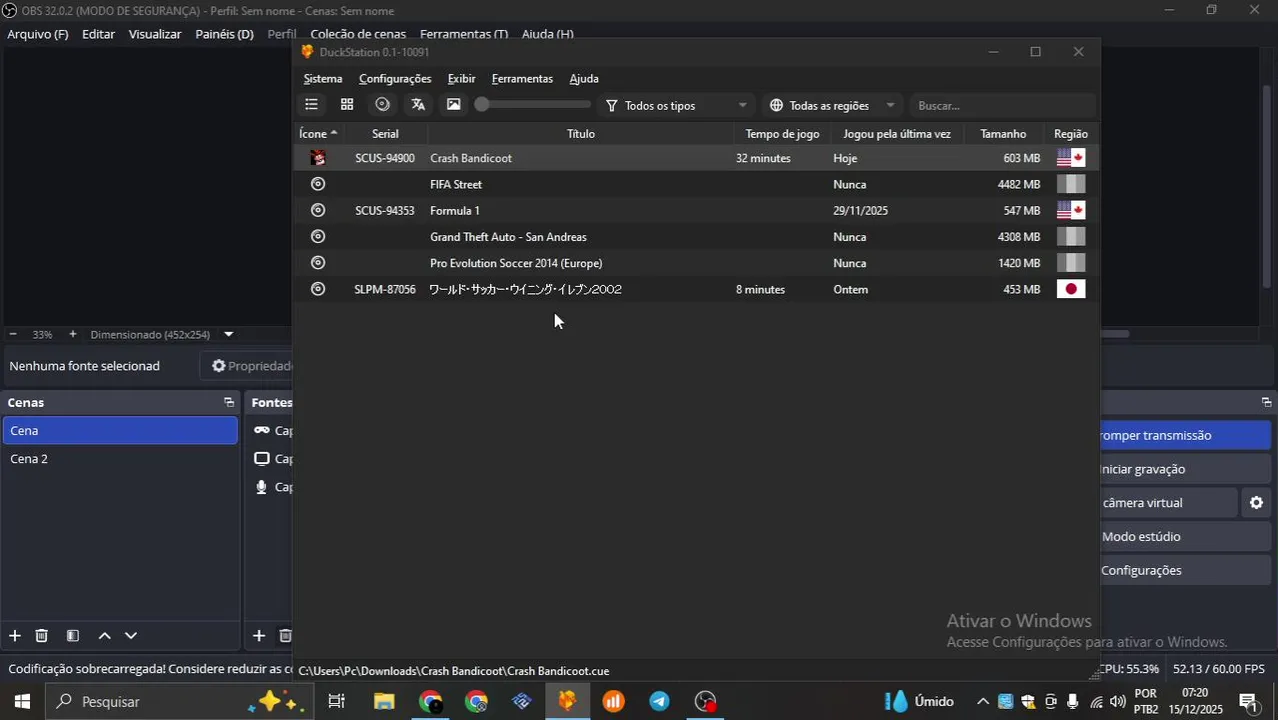Click the Japan flag in SLPM-87056 row
Screen dimensions: 1278x720
coord(1070,289)
